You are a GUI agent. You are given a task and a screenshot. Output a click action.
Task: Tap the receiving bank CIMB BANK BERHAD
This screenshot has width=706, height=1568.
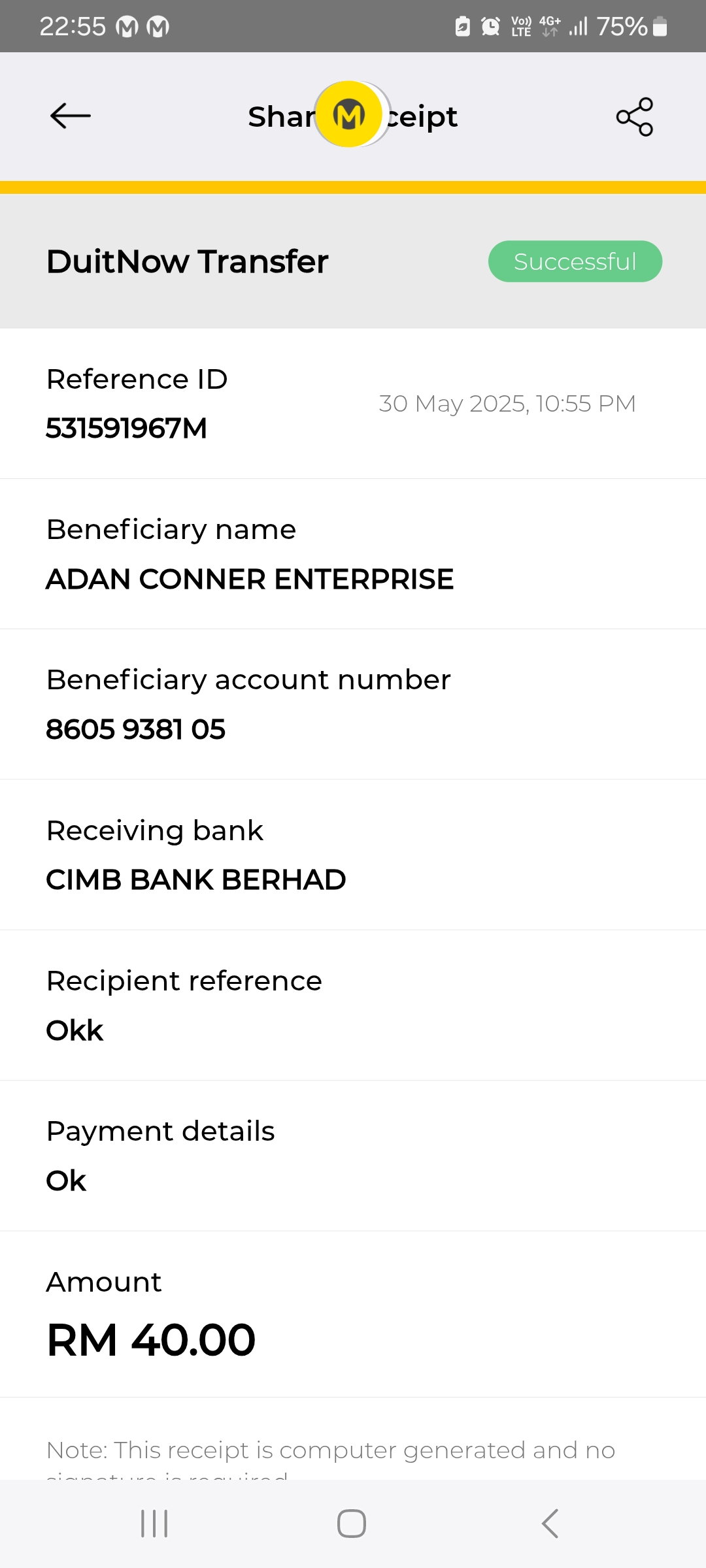[195, 879]
